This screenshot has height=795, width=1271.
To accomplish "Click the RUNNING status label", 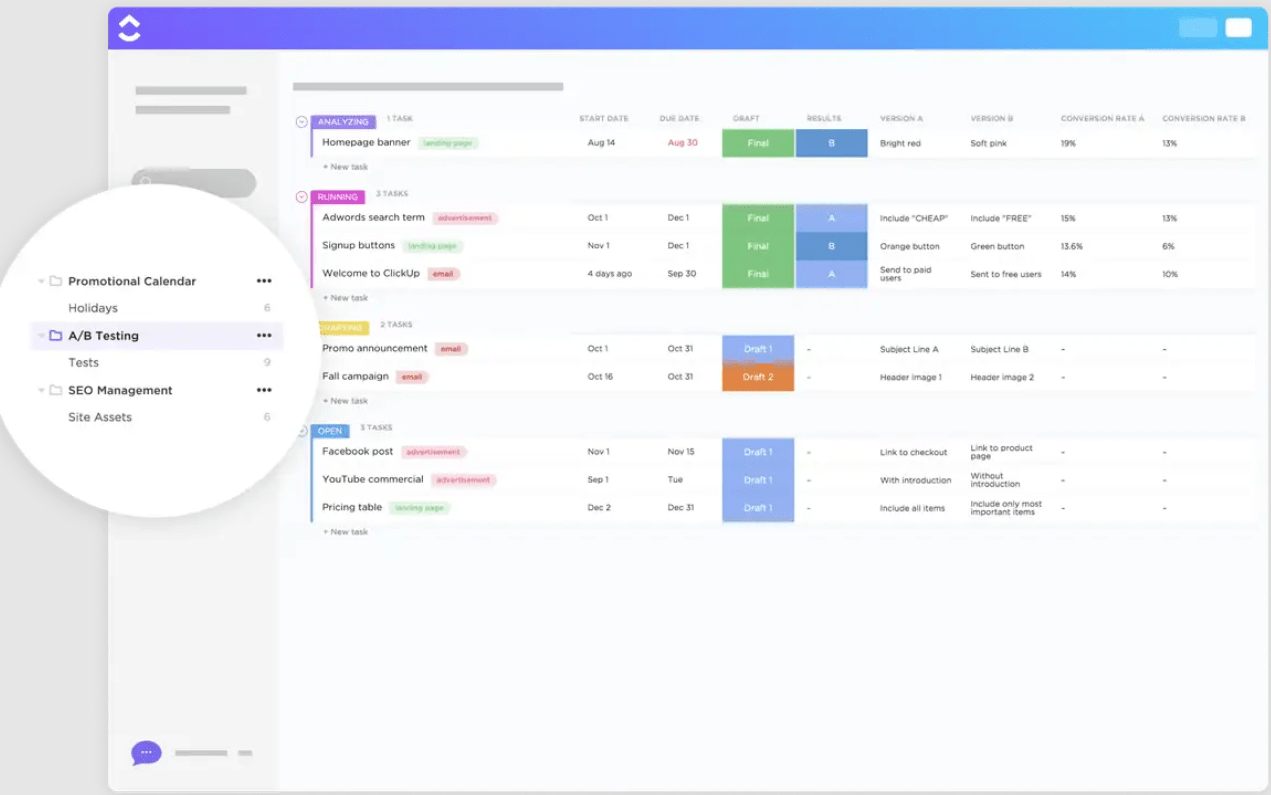I will pyautogui.click(x=338, y=197).
